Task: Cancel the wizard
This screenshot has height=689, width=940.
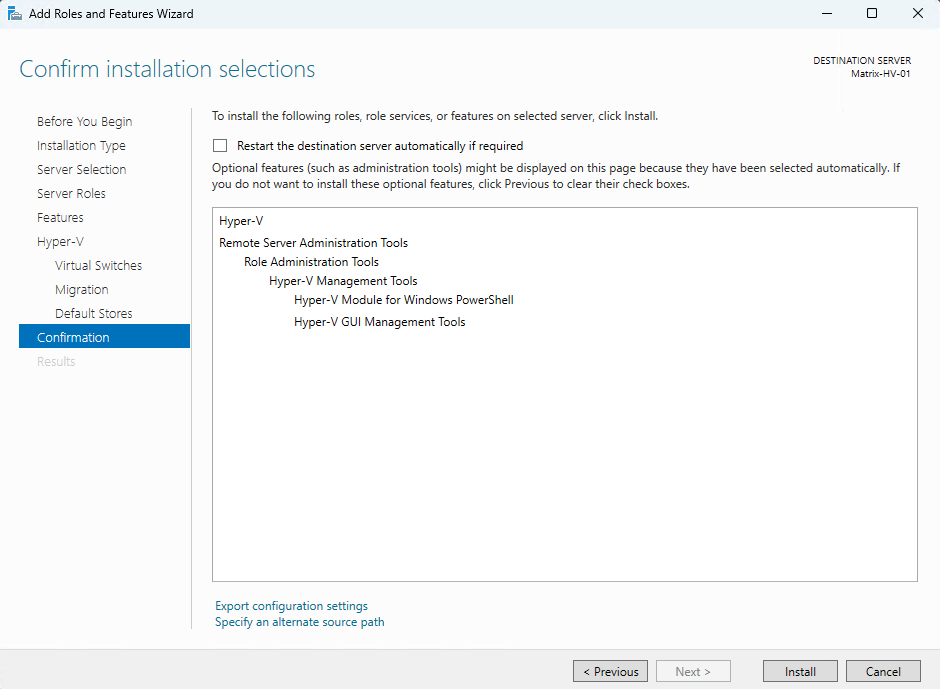Action: coord(883,672)
